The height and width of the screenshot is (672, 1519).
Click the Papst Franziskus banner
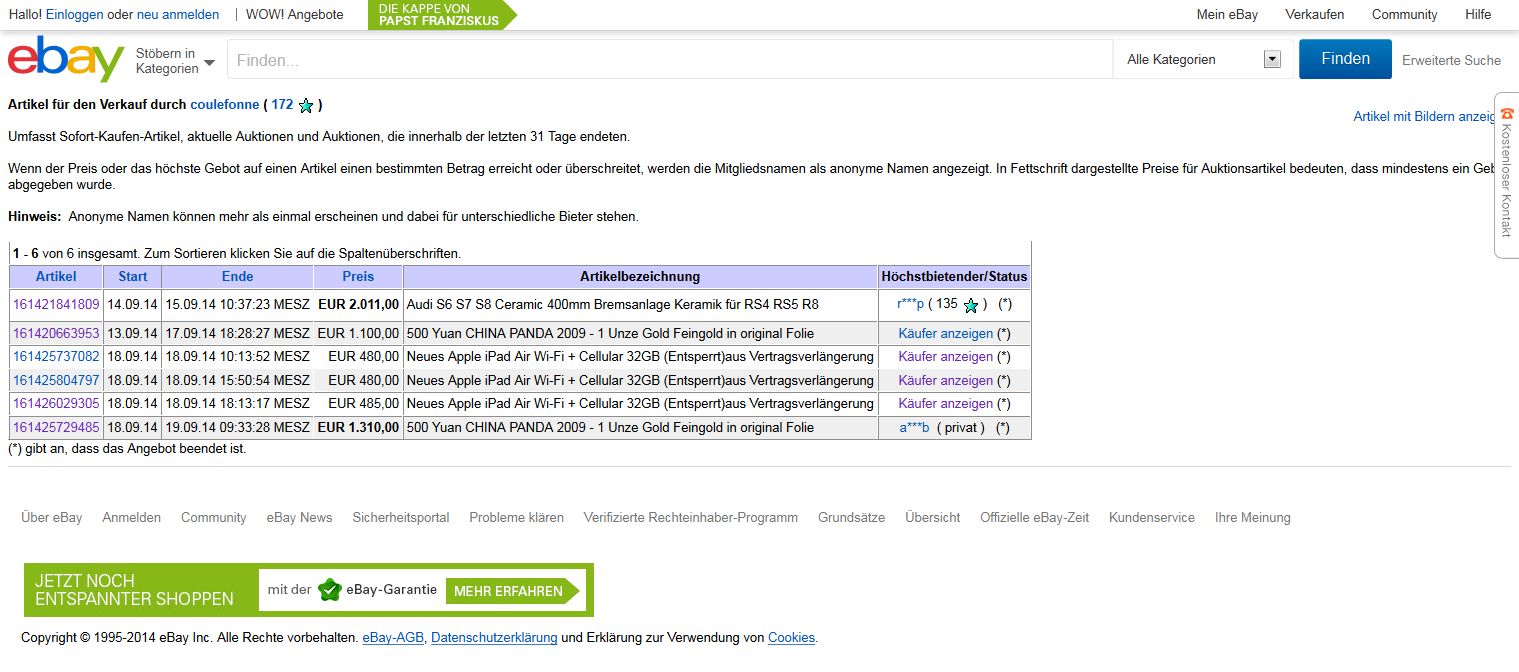[442, 14]
